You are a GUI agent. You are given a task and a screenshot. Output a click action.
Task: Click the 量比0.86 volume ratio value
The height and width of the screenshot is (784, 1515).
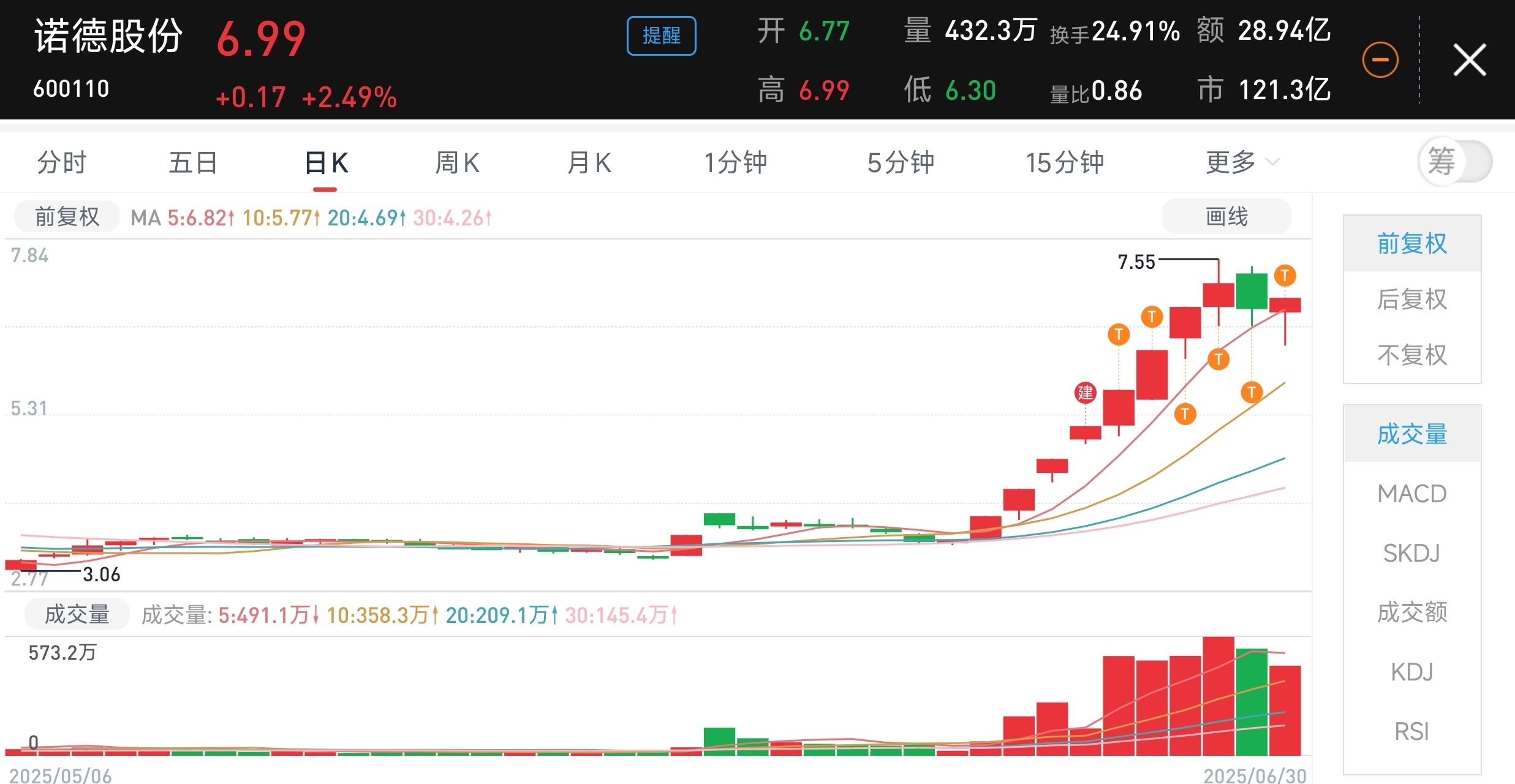[1096, 91]
